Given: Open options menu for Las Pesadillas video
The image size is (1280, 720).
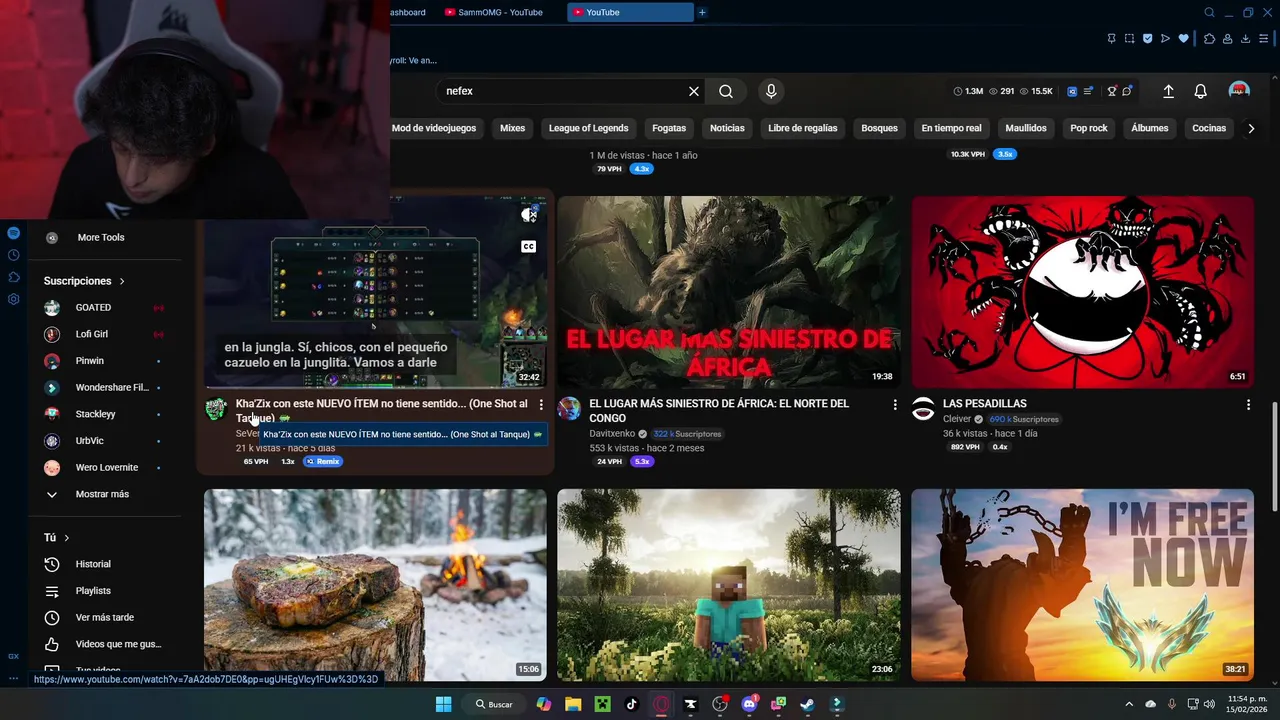Looking at the screenshot, I should click(1248, 404).
